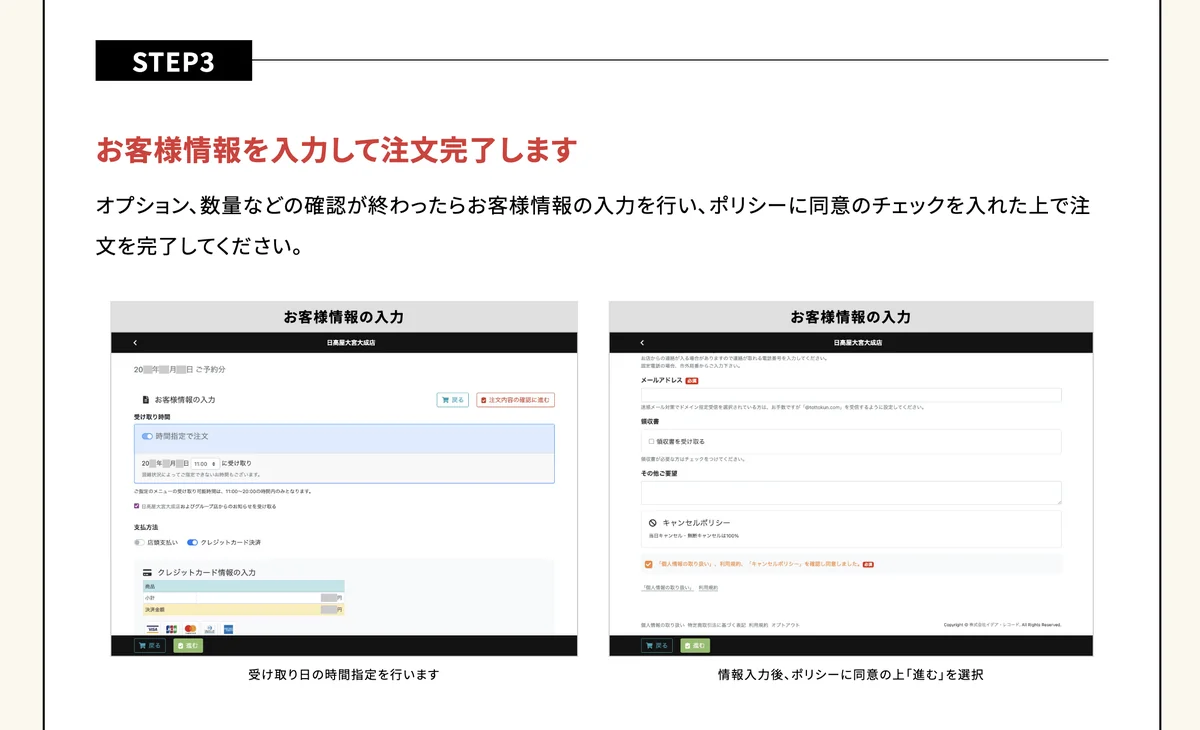1200x730 pixels.
Task: Toggle the 時間指定で注文 switch
Action: [147, 437]
